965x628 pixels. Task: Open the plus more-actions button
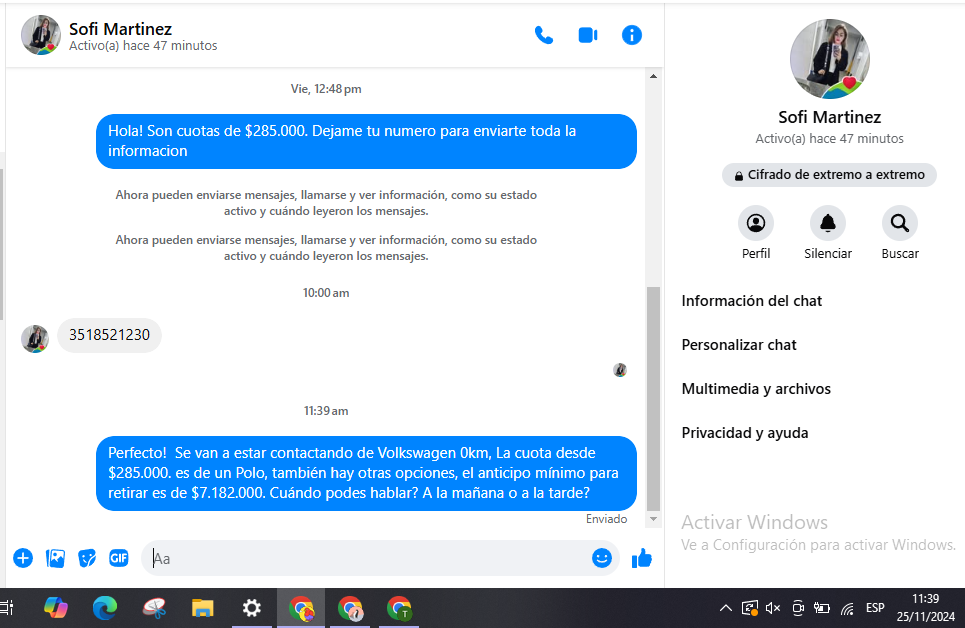(23, 558)
